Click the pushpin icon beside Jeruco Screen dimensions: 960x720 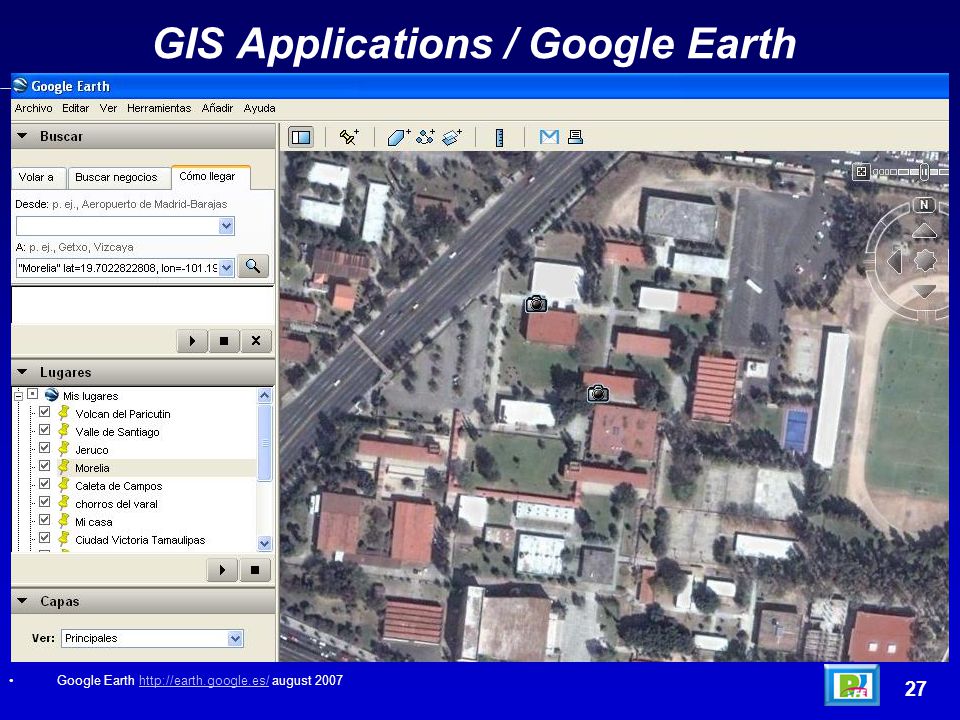click(x=63, y=449)
